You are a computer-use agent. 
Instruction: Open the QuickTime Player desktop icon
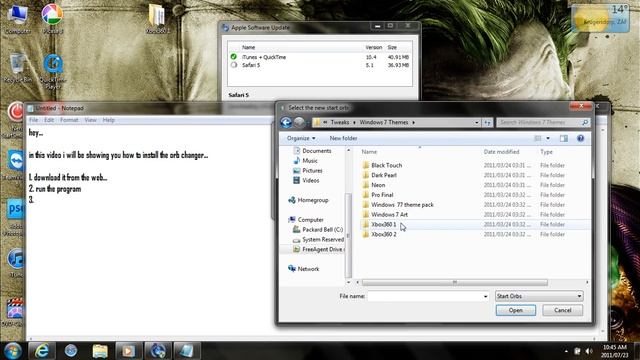[53, 72]
